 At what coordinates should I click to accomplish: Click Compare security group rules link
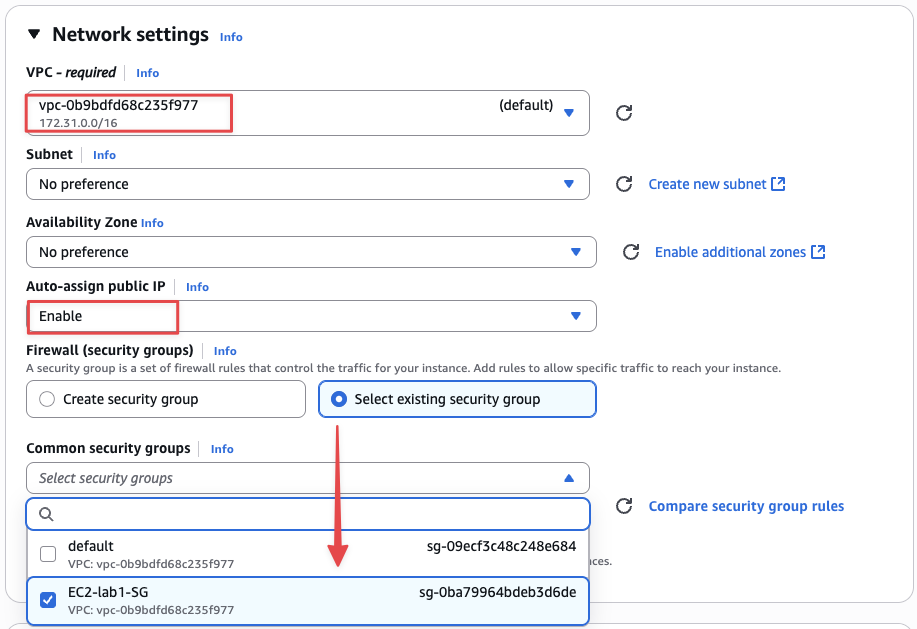[746, 506]
